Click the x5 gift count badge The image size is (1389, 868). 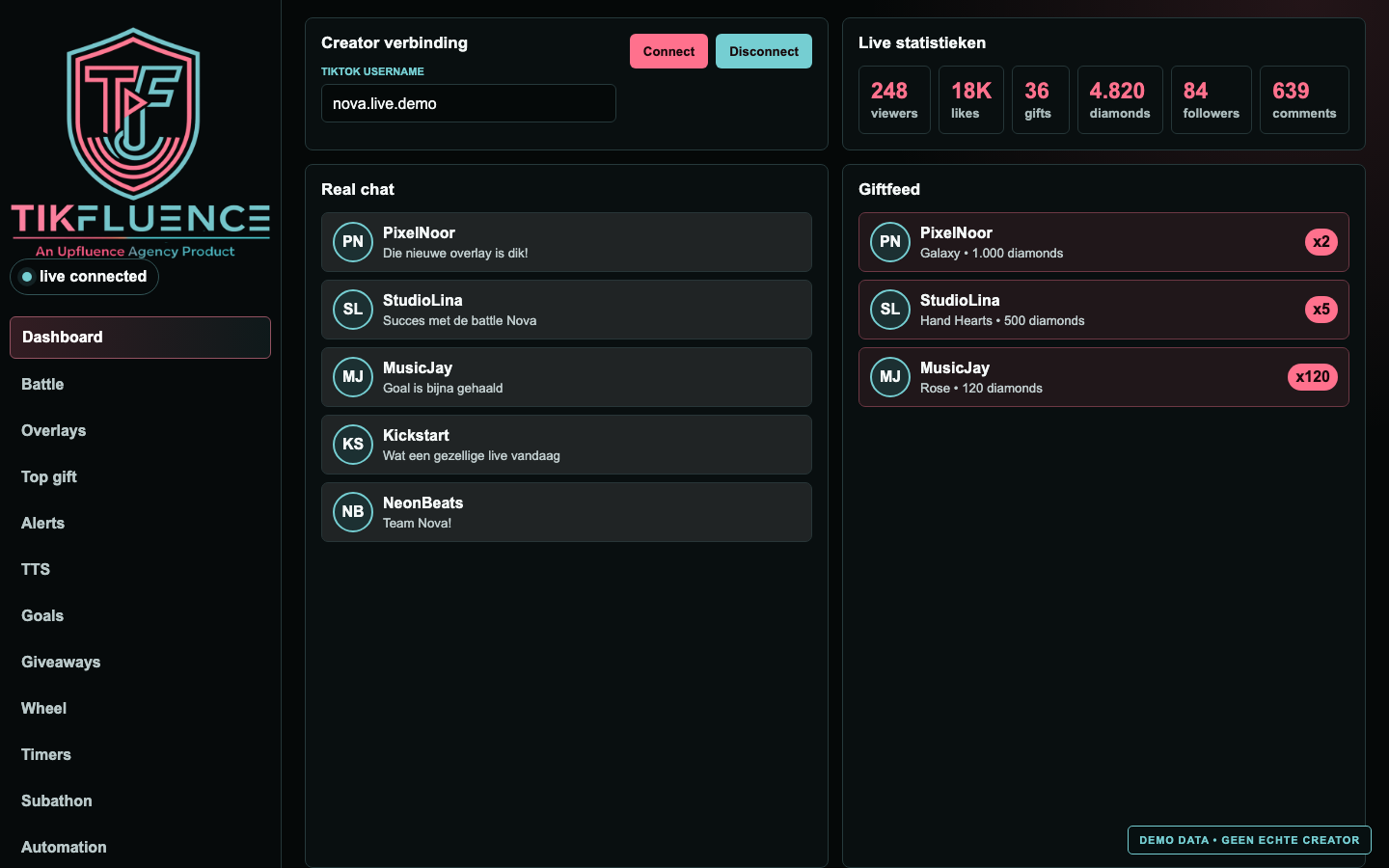(1321, 310)
